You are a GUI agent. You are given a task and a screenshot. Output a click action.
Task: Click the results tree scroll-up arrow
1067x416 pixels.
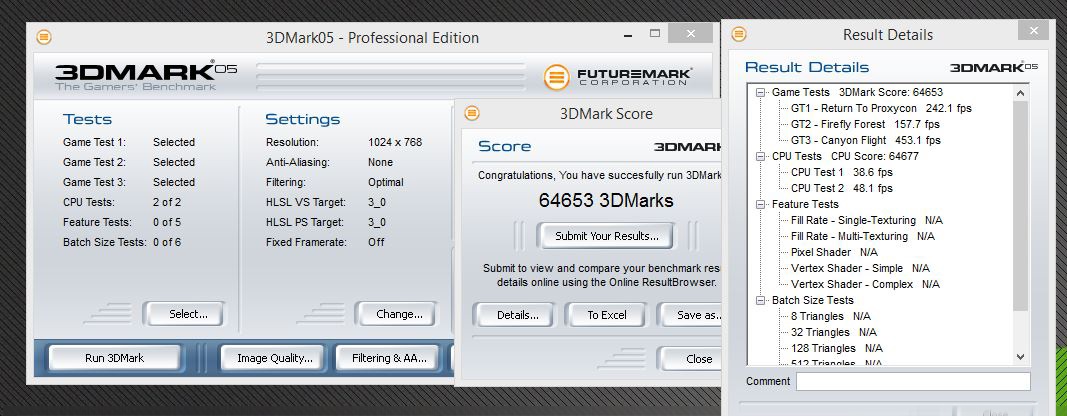tap(1019, 93)
